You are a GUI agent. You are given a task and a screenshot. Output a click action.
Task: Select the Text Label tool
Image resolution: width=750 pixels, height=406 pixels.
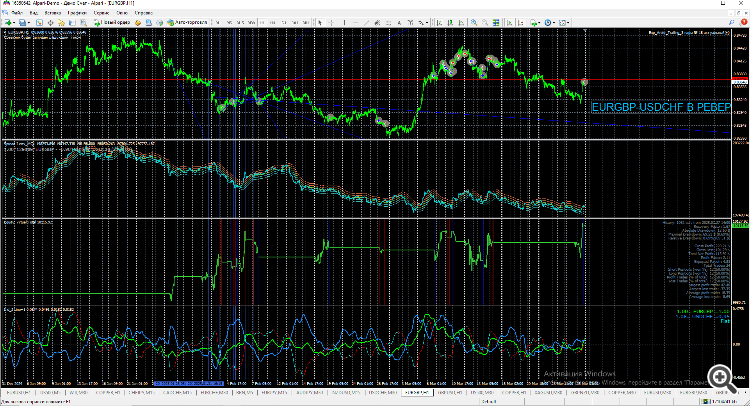pos(410,22)
